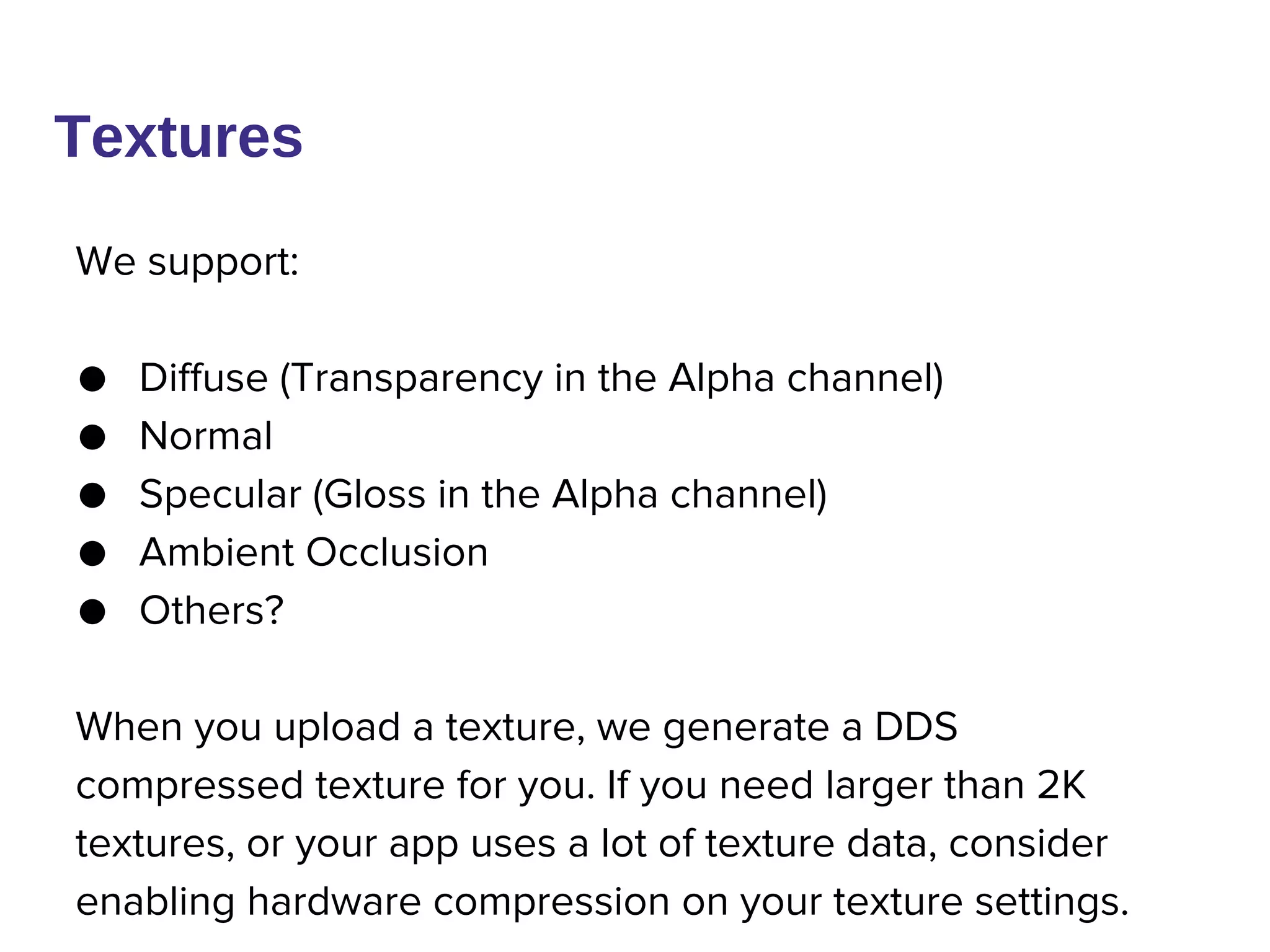Click the words "compressed texture" in the paragraph
Viewport: 1270px width, 952px height.
[x=260, y=785]
